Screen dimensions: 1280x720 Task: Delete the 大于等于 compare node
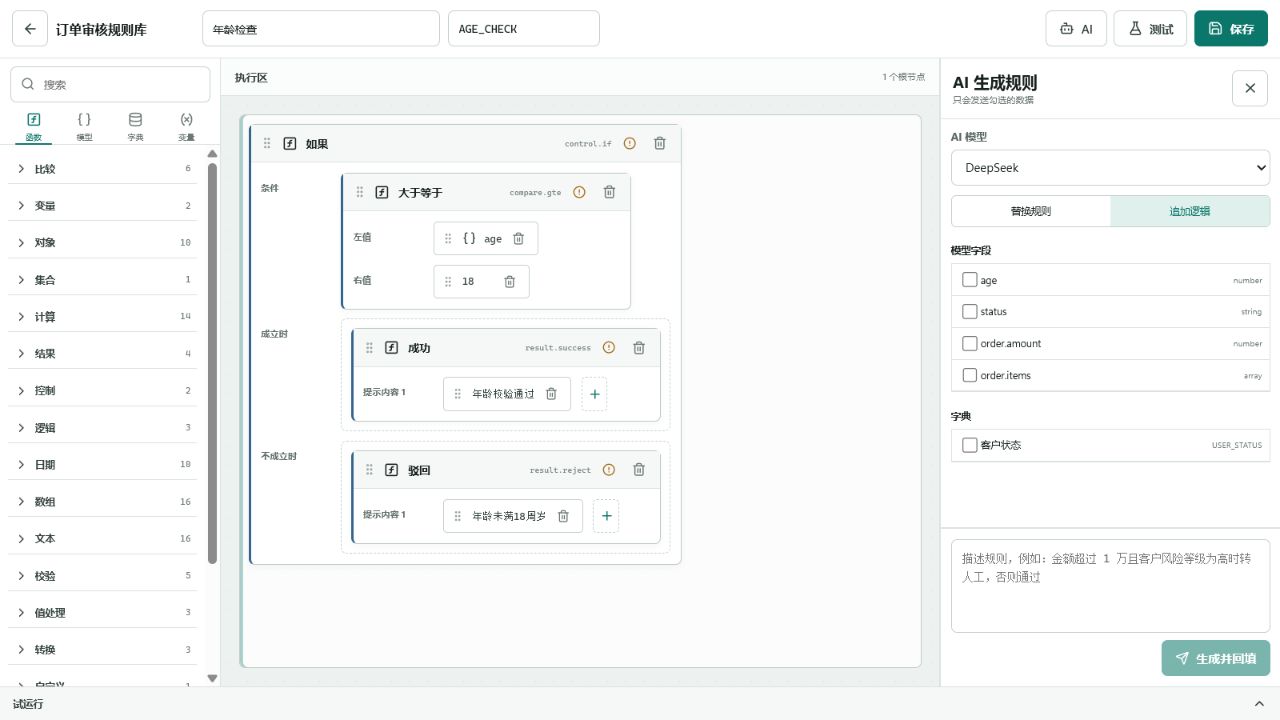(x=610, y=192)
